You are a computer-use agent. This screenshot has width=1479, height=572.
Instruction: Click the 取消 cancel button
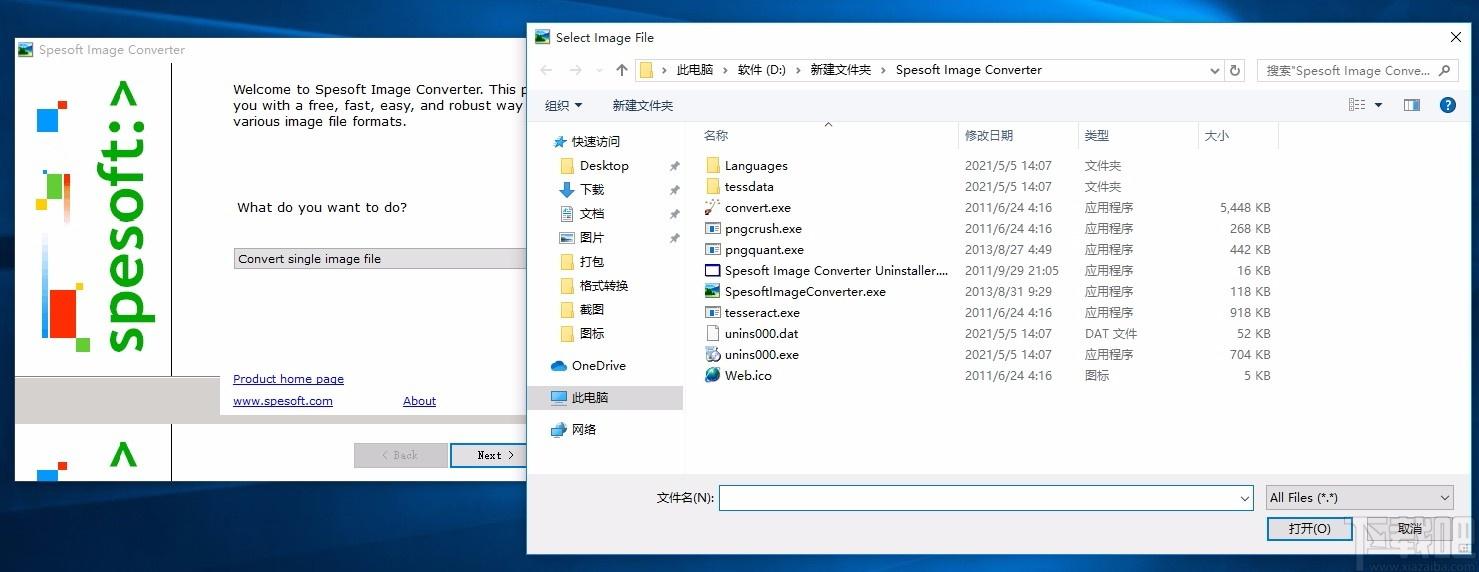(1409, 529)
